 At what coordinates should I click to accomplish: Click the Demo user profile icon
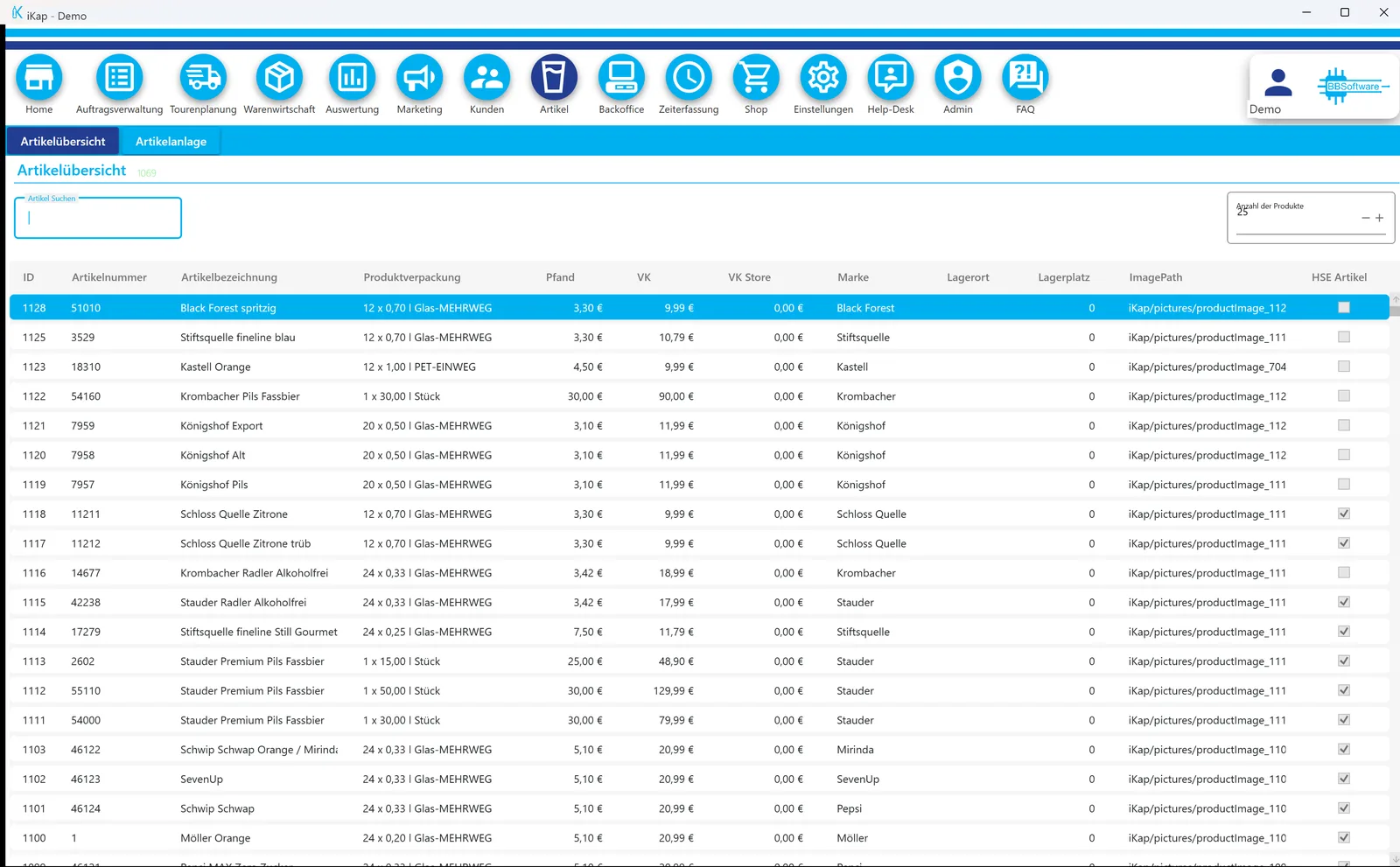click(x=1278, y=83)
